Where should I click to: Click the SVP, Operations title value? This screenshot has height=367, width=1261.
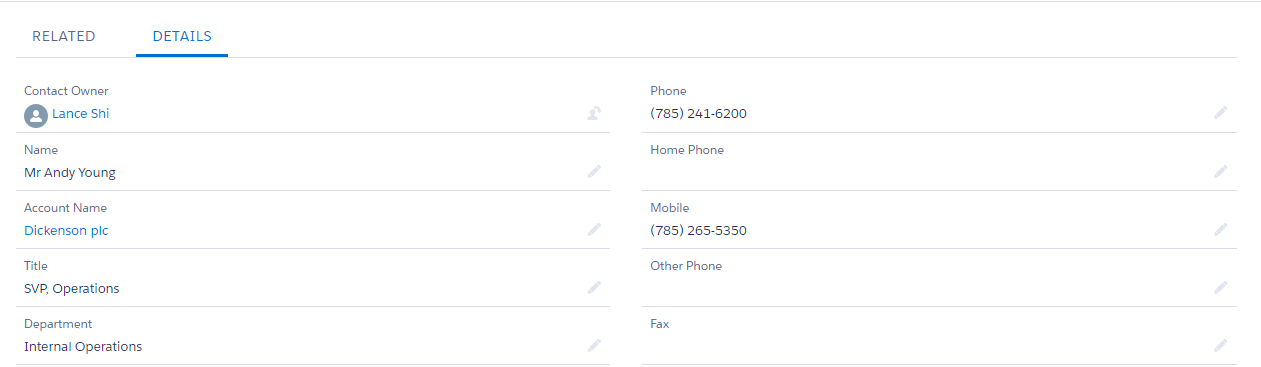point(72,289)
